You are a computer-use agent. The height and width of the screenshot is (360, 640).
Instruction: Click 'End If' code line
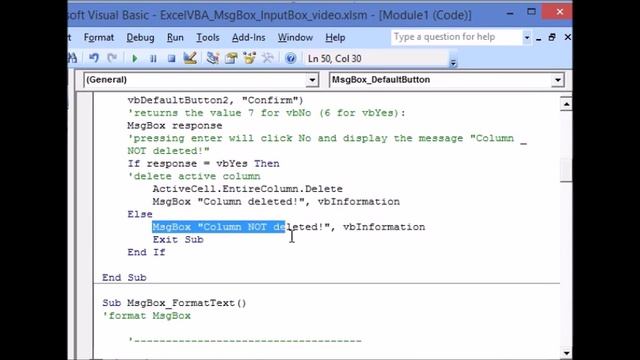(146, 252)
